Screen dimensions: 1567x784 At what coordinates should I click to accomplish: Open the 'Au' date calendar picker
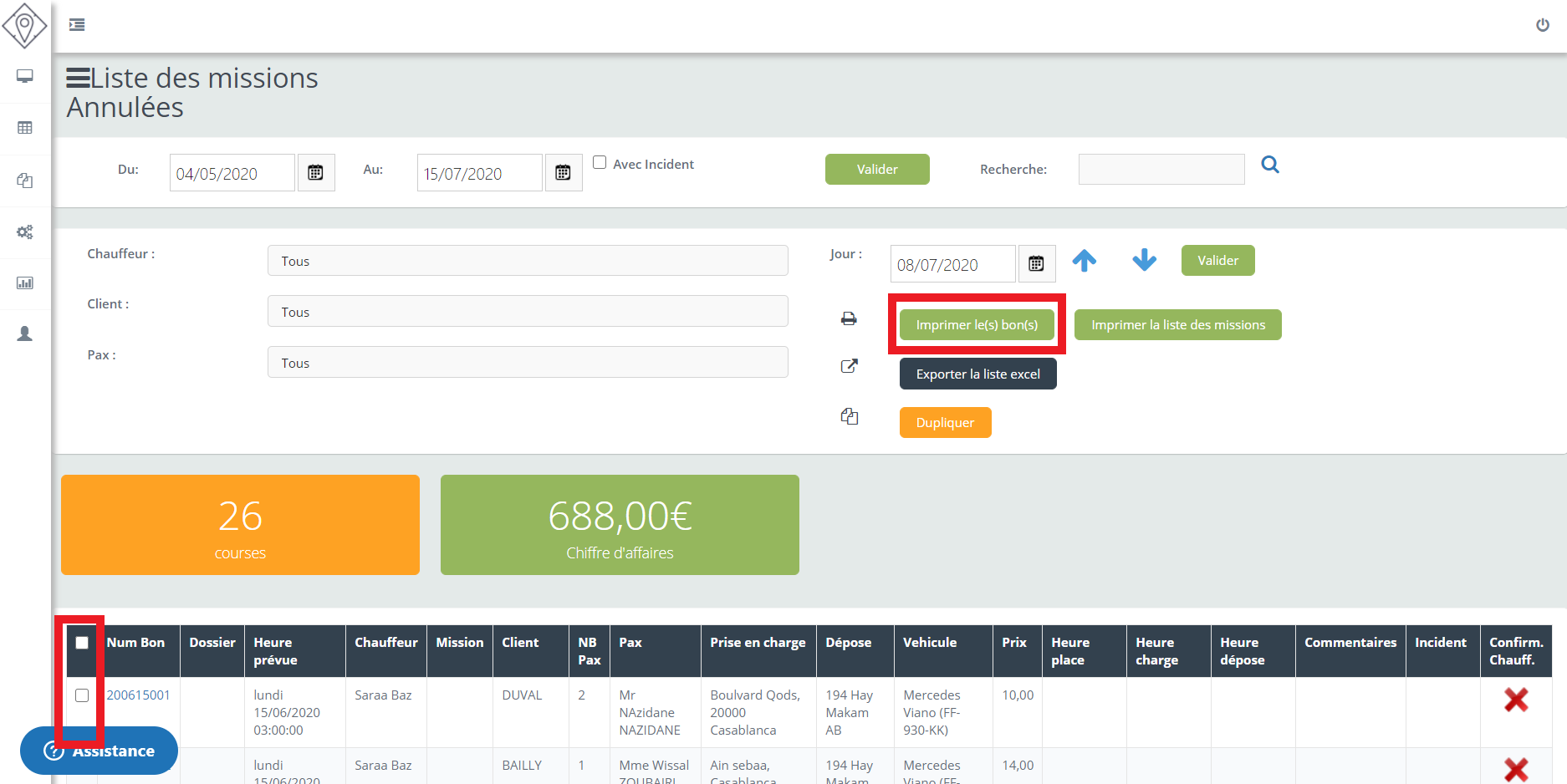pyautogui.click(x=563, y=173)
